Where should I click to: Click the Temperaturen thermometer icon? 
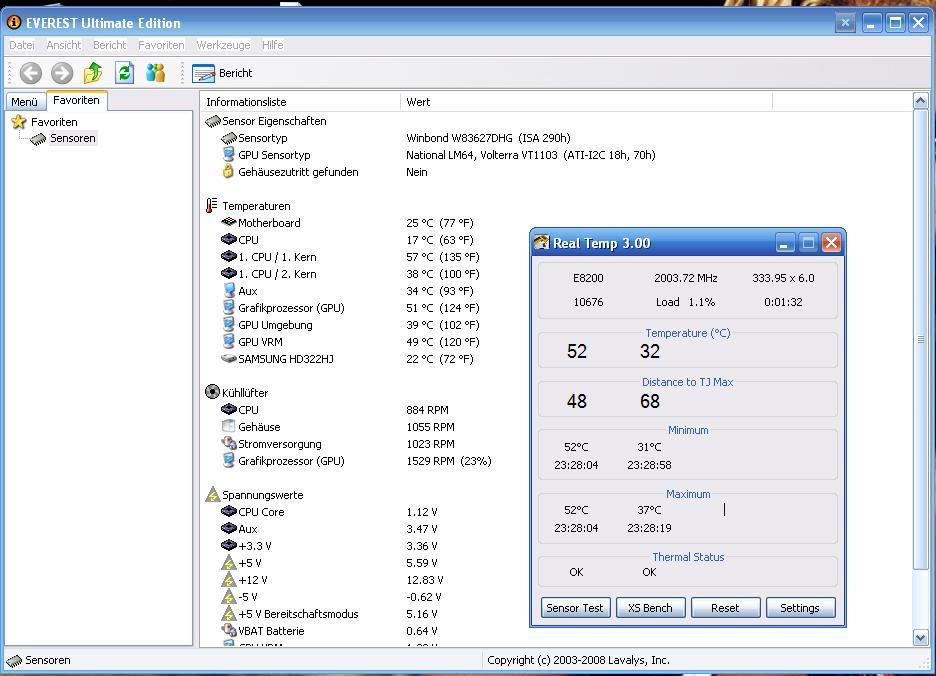pyautogui.click(x=211, y=205)
